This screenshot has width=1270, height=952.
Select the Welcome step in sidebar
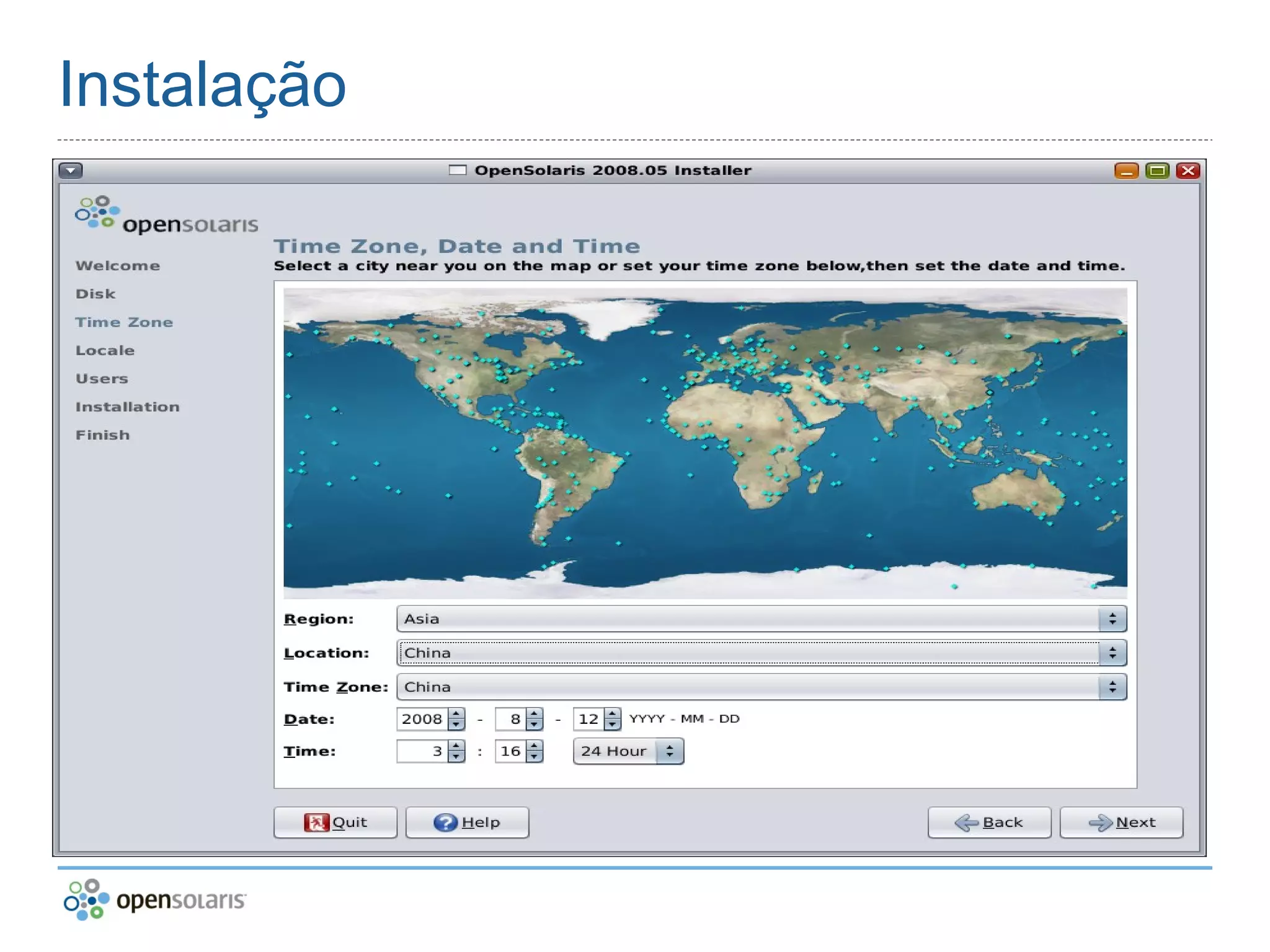[118, 266]
